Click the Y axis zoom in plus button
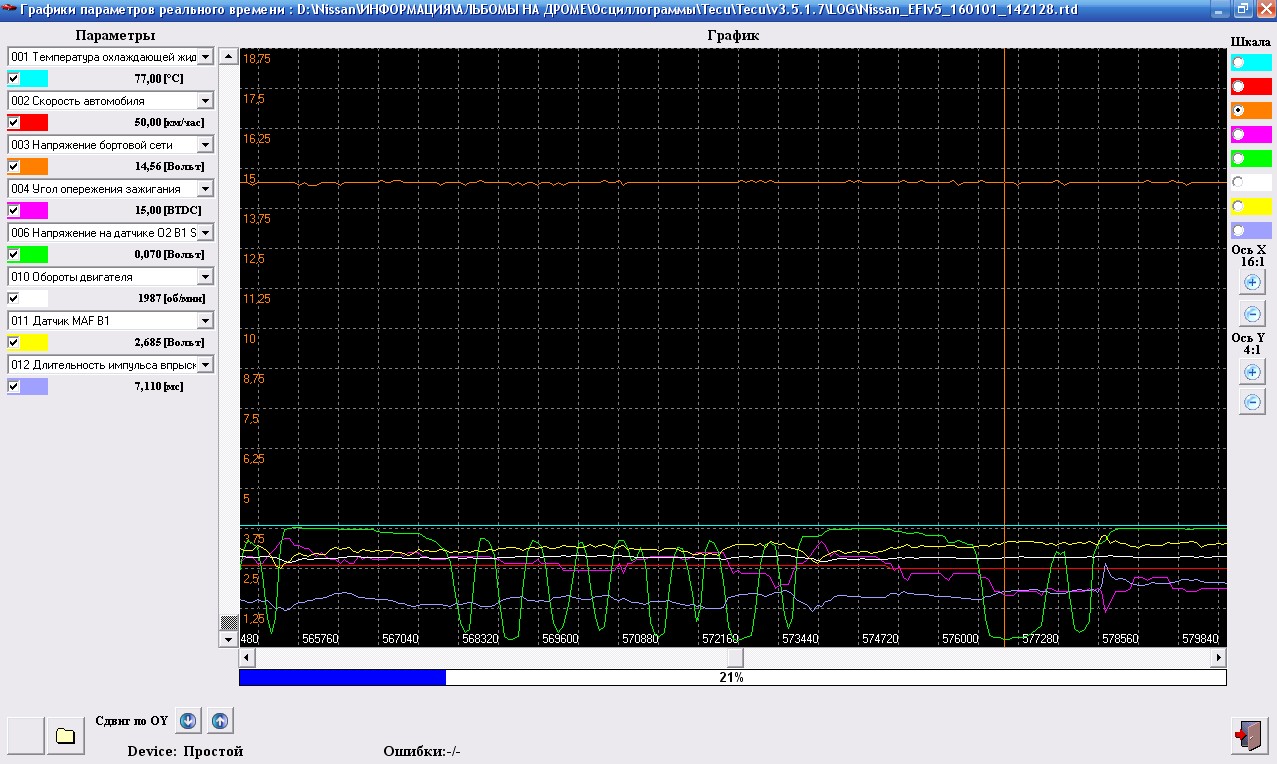 [1251, 372]
